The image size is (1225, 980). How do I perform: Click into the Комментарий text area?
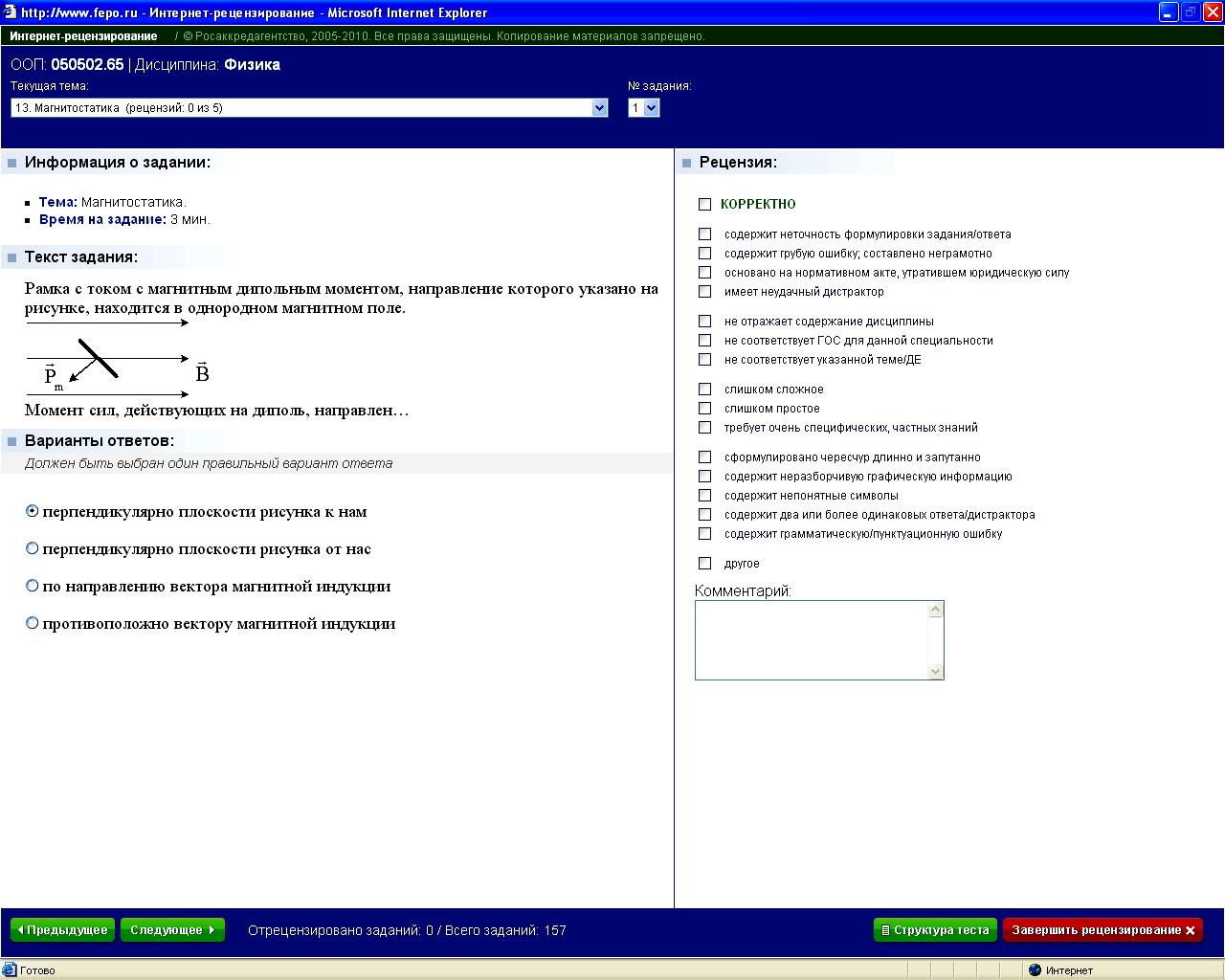click(812, 640)
